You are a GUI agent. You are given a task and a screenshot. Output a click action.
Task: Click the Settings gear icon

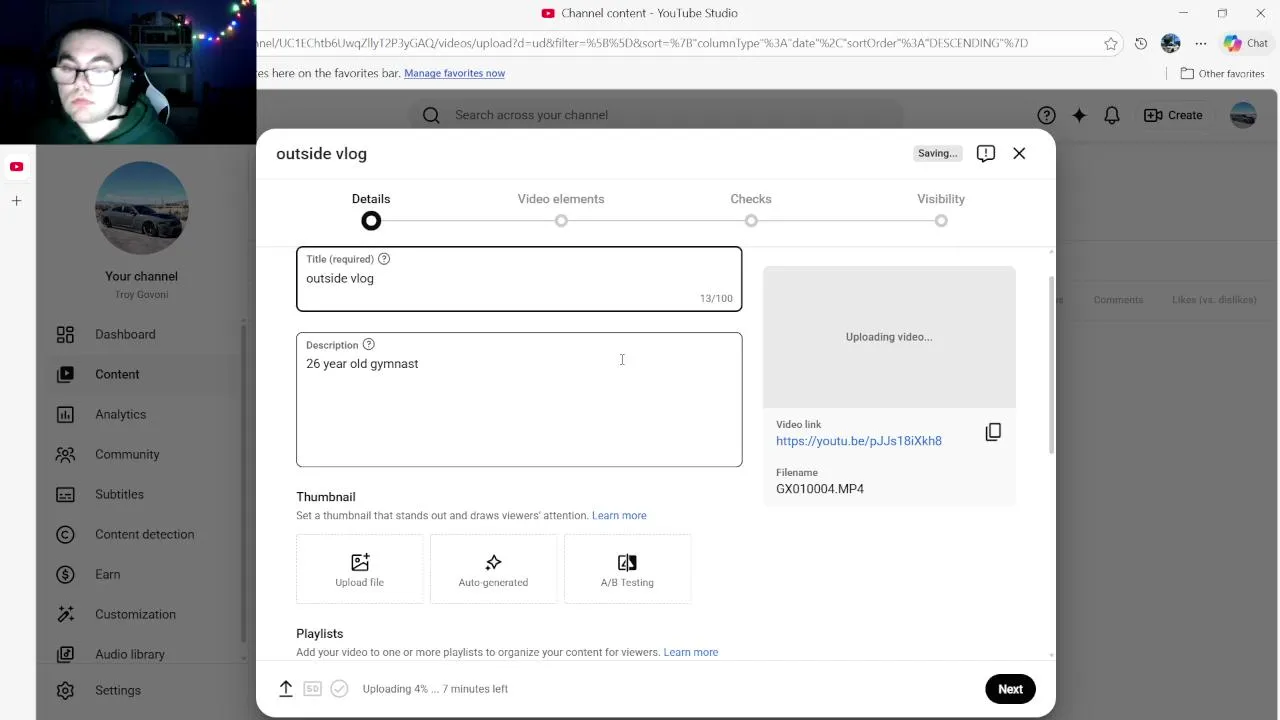(x=65, y=690)
